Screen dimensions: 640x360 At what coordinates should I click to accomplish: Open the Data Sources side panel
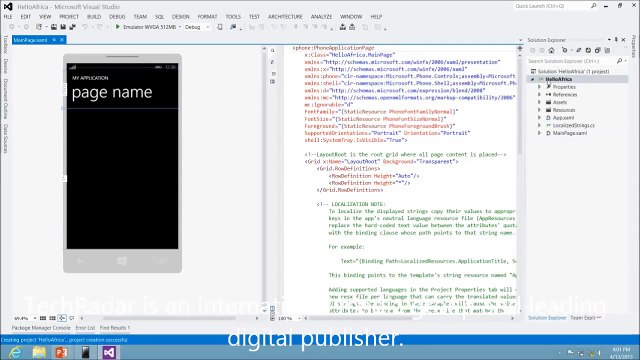(x=5, y=139)
